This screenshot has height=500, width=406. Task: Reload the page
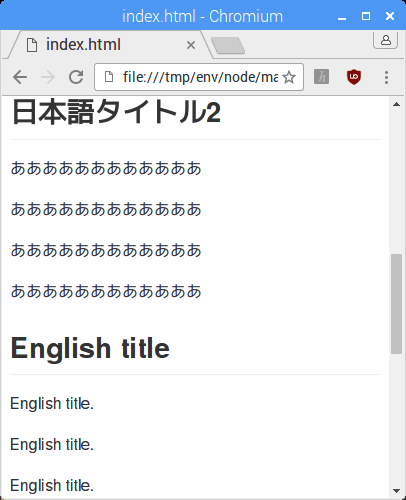pyautogui.click(x=76, y=77)
